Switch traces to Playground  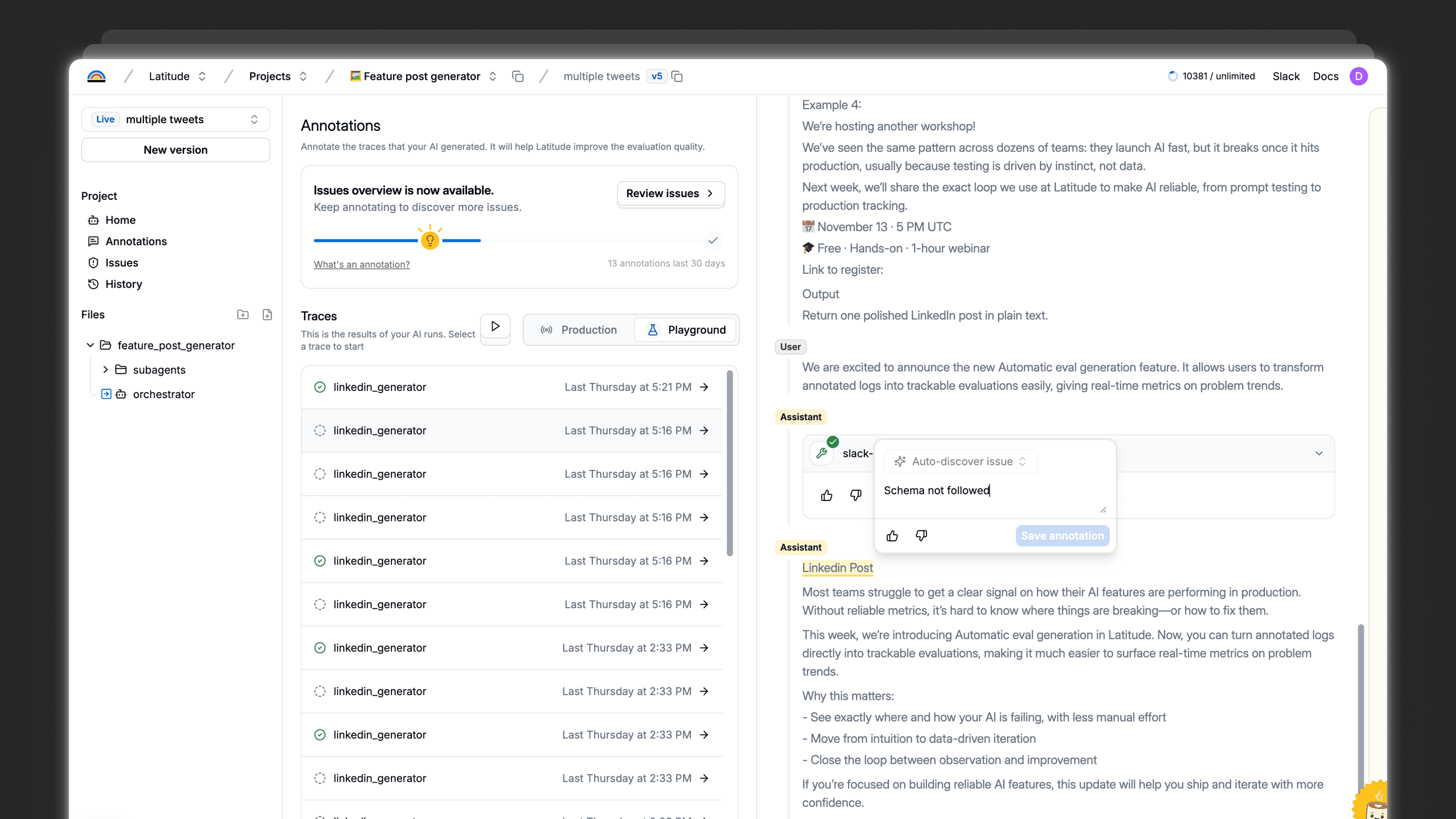point(686,329)
